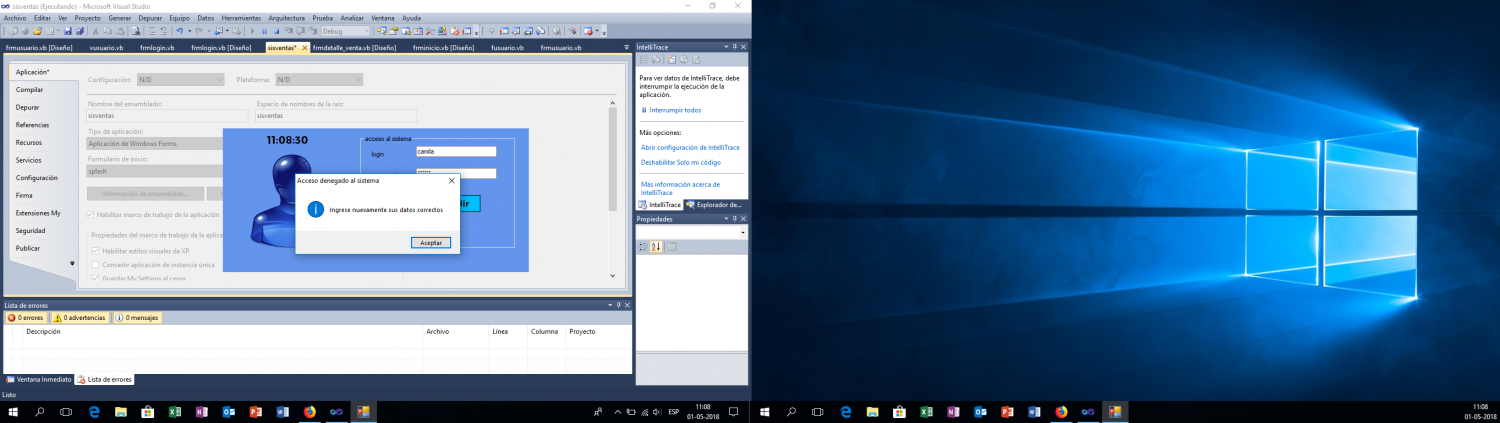Click 'Deshabilitar Solo mi código' link
Viewport: 1500px width, 423px height.
tap(681, 162)
